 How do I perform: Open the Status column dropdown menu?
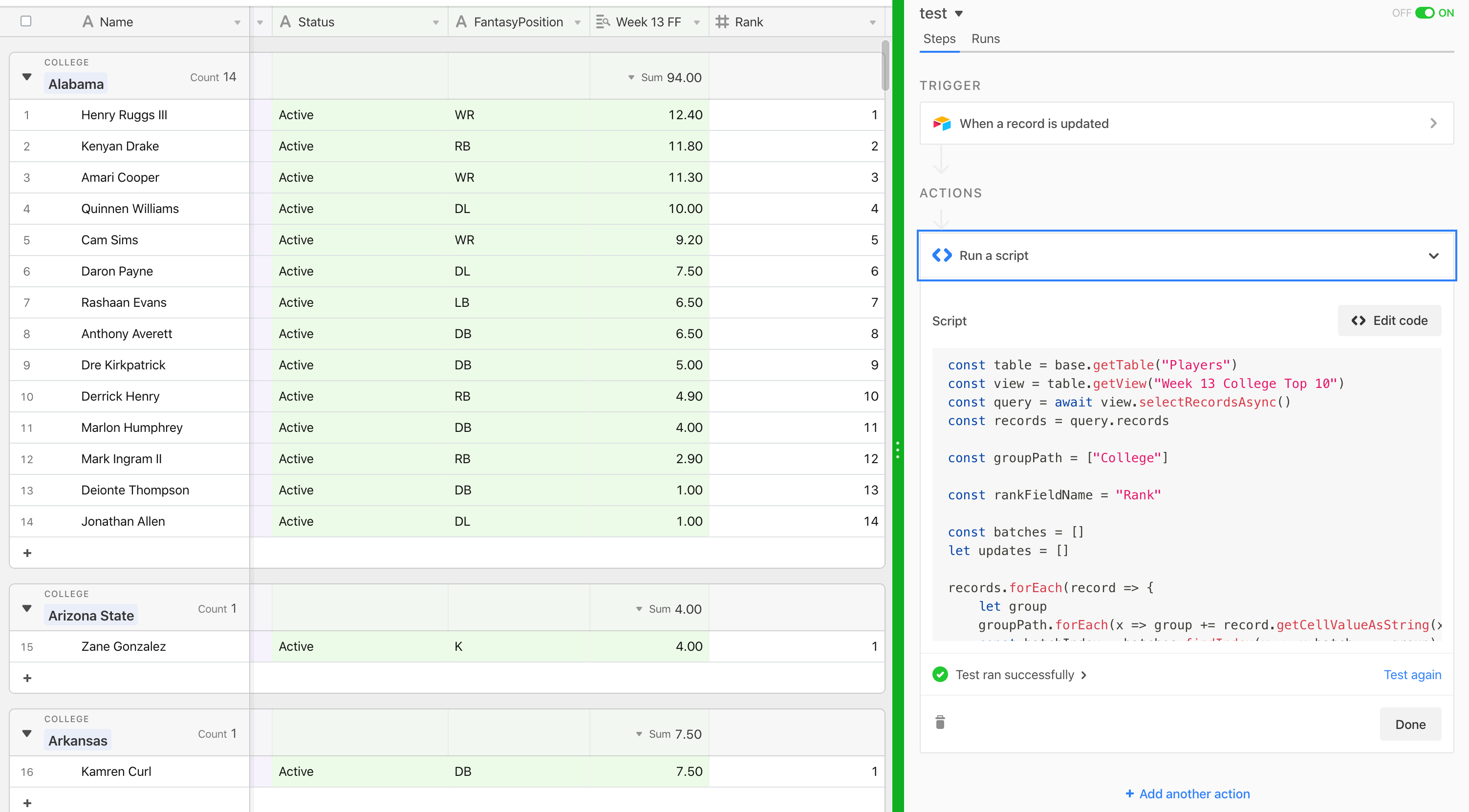tap(436, 22)
